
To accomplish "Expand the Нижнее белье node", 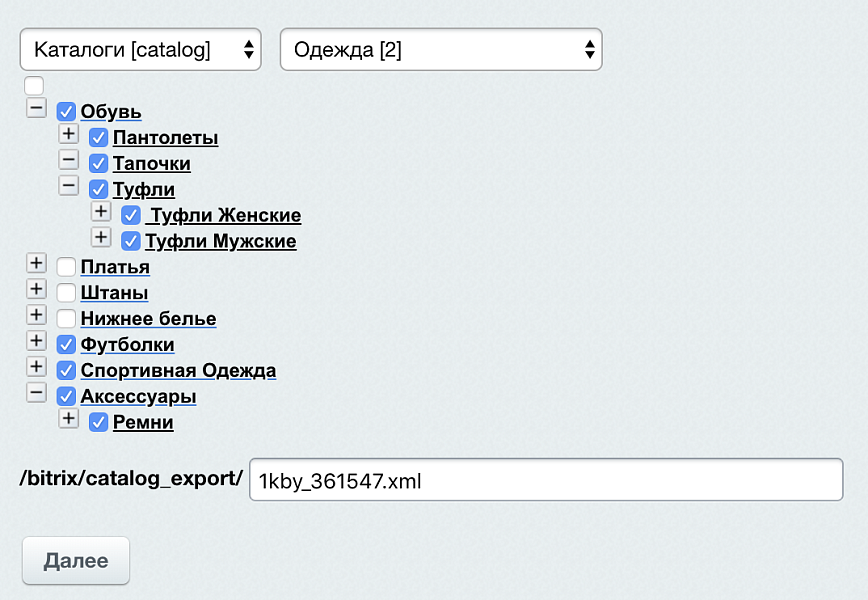I will click(36, 314).
